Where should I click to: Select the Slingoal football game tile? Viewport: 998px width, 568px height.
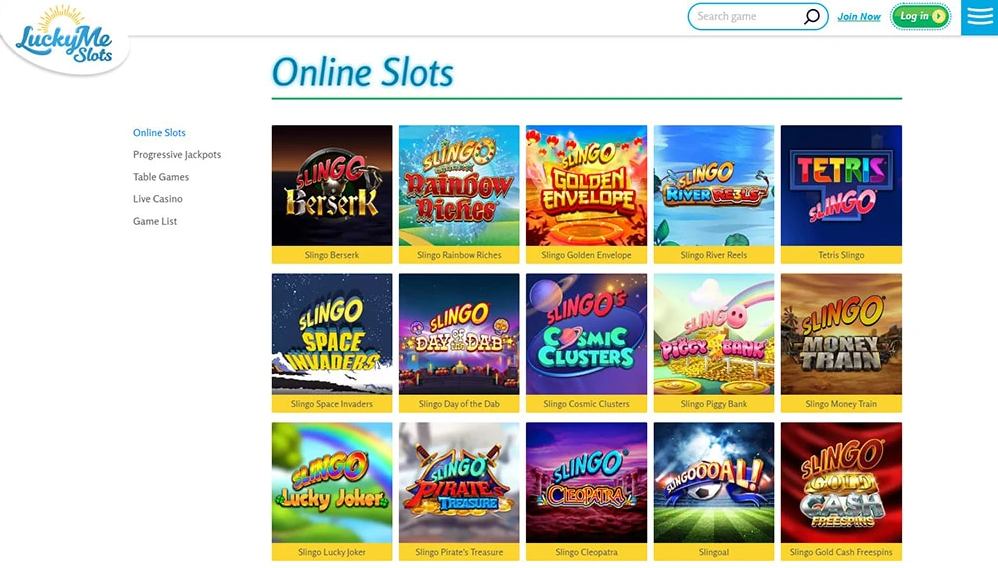(713, 491)
